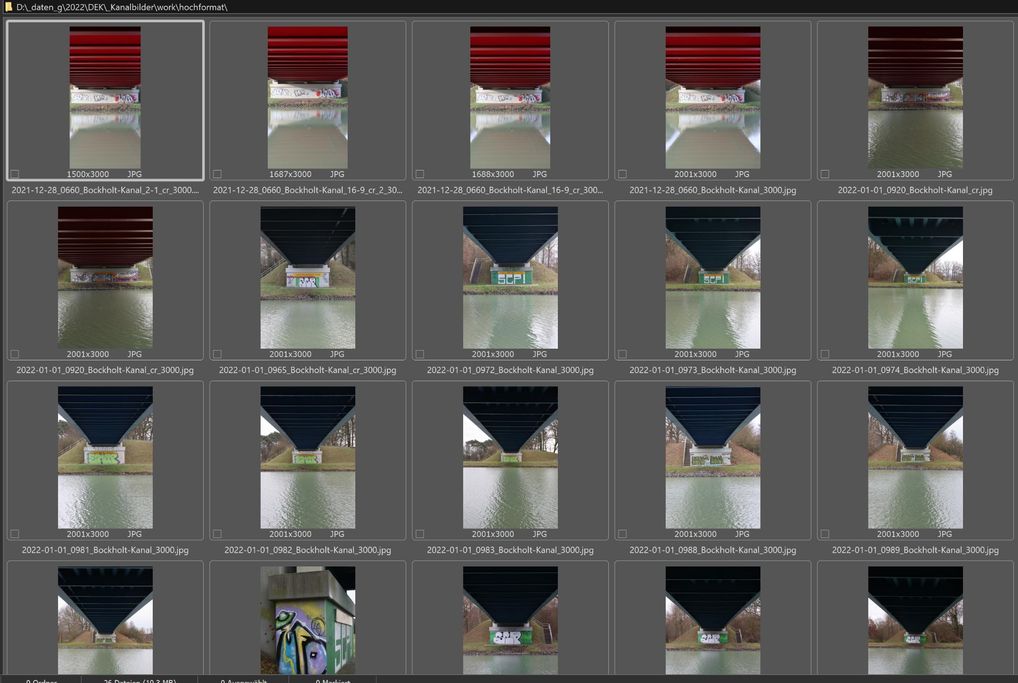
Task: Enable checkbox of 0988_Bockholt-Kanal_3000.jpg
Action: coord(622,534)
